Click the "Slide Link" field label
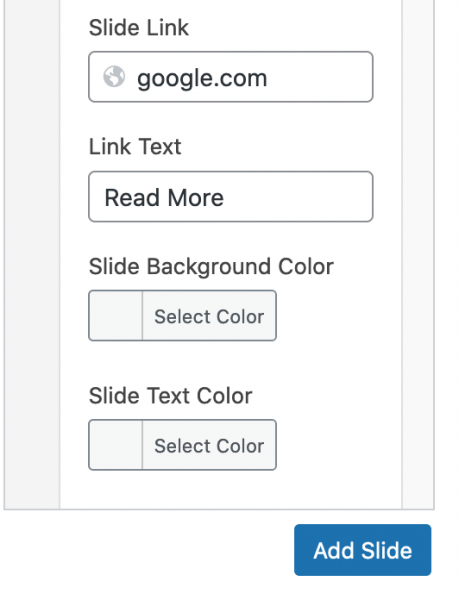 pos(139,28)
